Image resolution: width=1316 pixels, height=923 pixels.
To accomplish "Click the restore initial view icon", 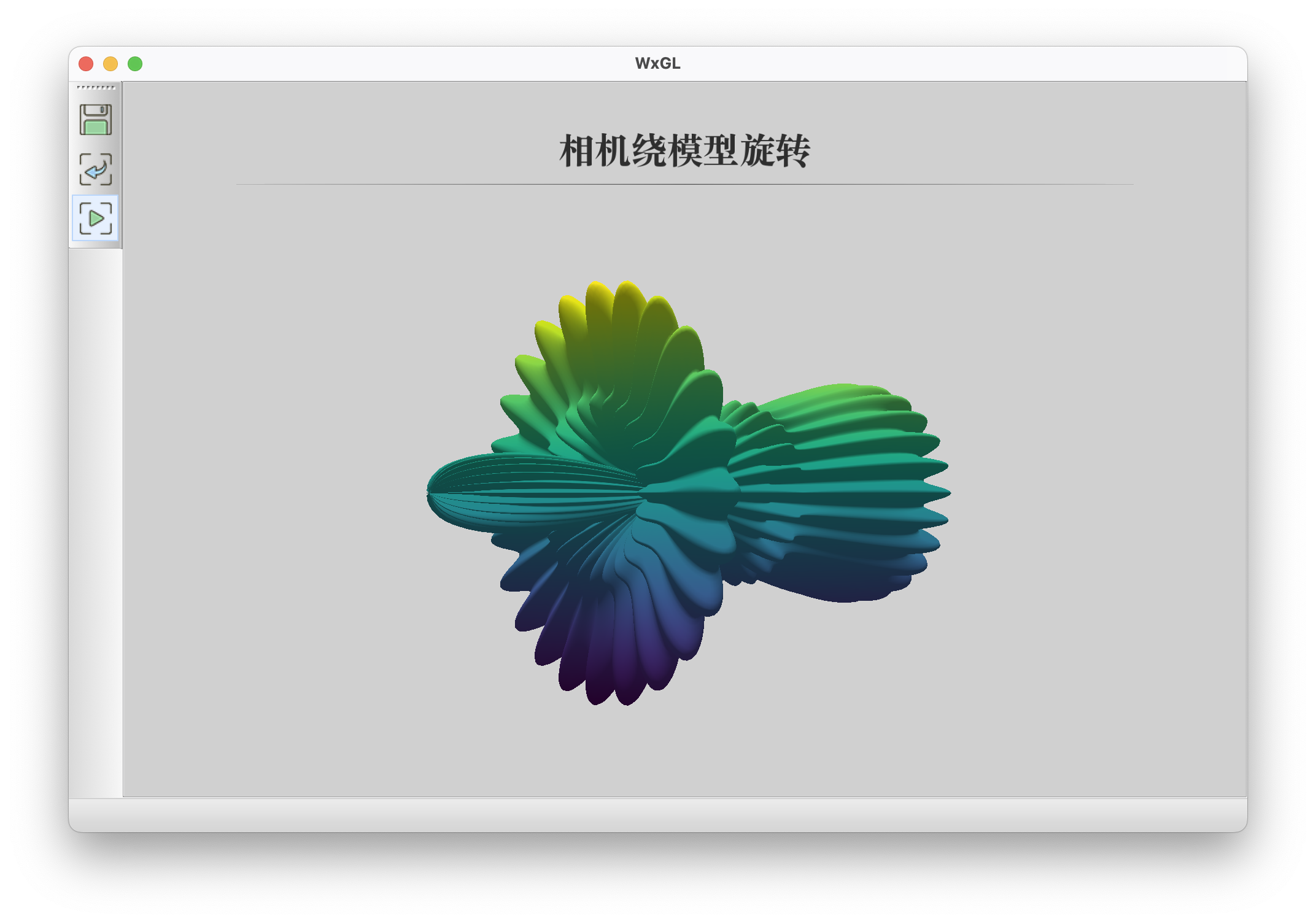I will tap(96, 169).
